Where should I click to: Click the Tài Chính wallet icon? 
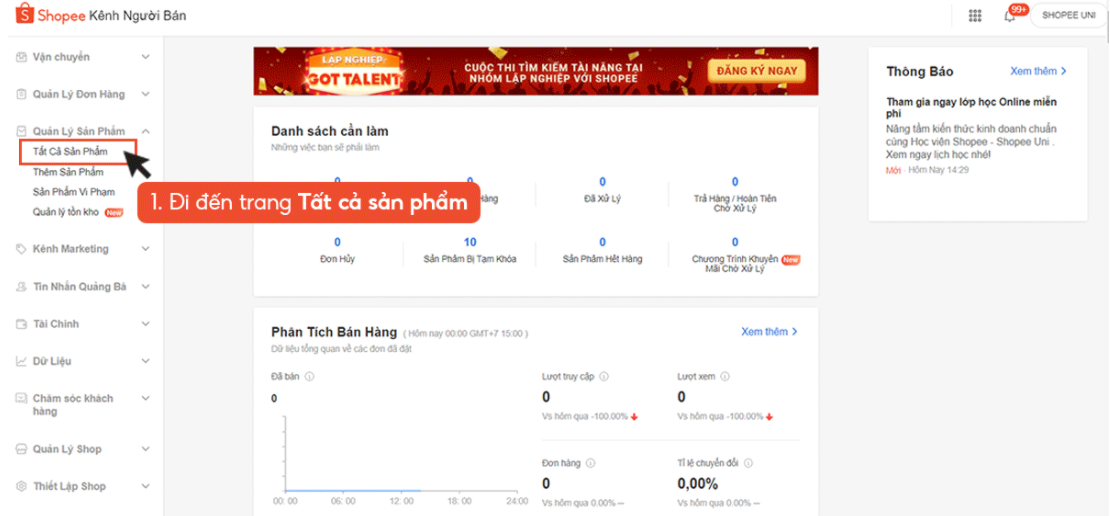(21, 324)
